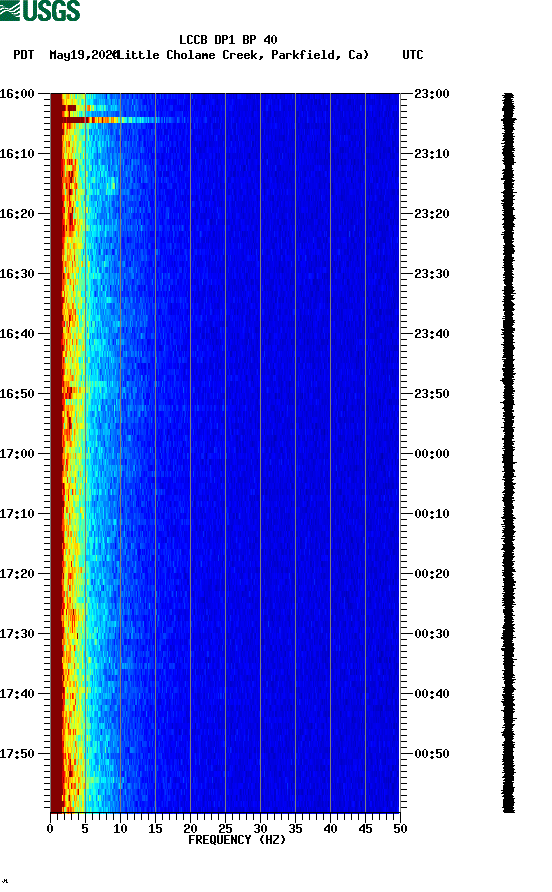Click the 17:00 PDT time label
552x892 pixels.
[17, 453]
